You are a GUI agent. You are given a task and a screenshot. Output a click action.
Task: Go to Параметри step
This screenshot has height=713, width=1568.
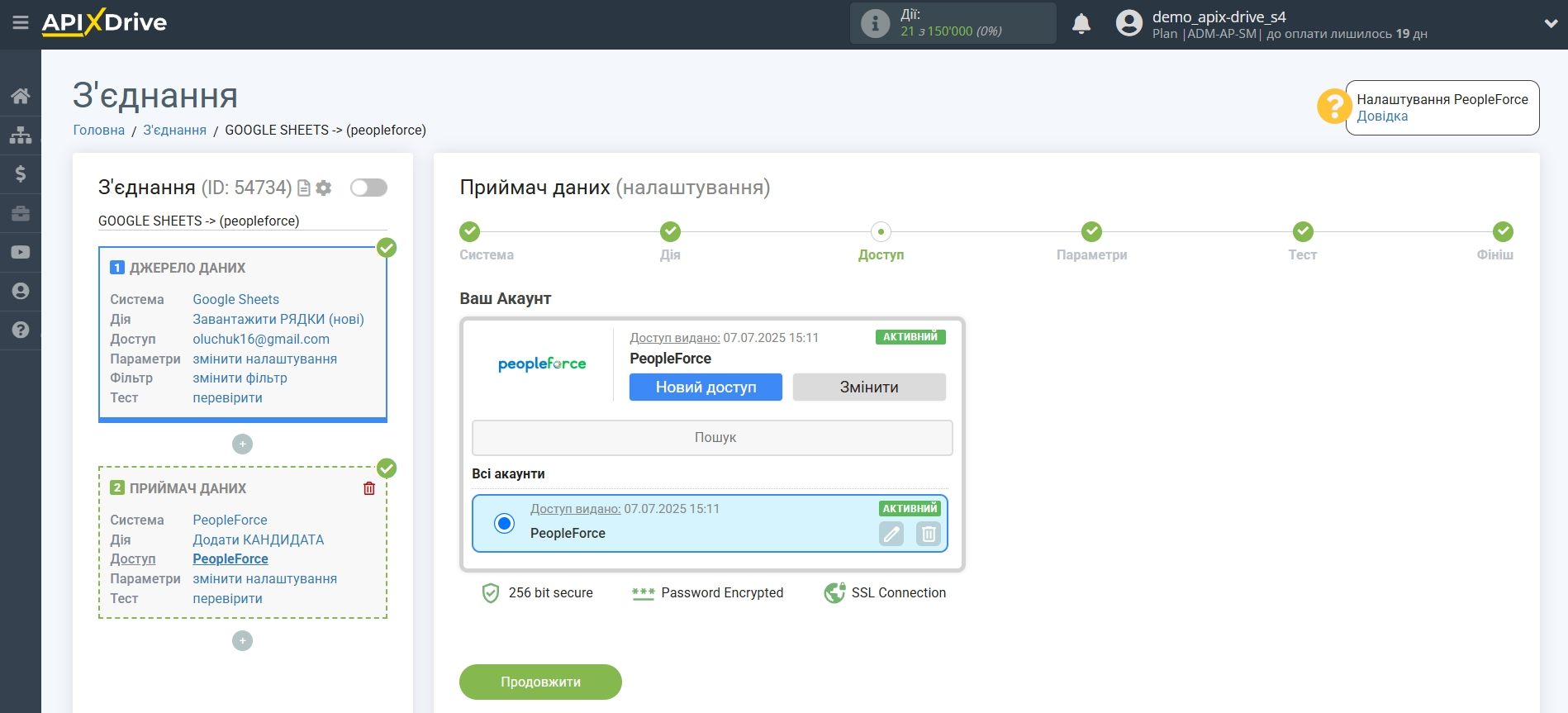coord(1091,231)
